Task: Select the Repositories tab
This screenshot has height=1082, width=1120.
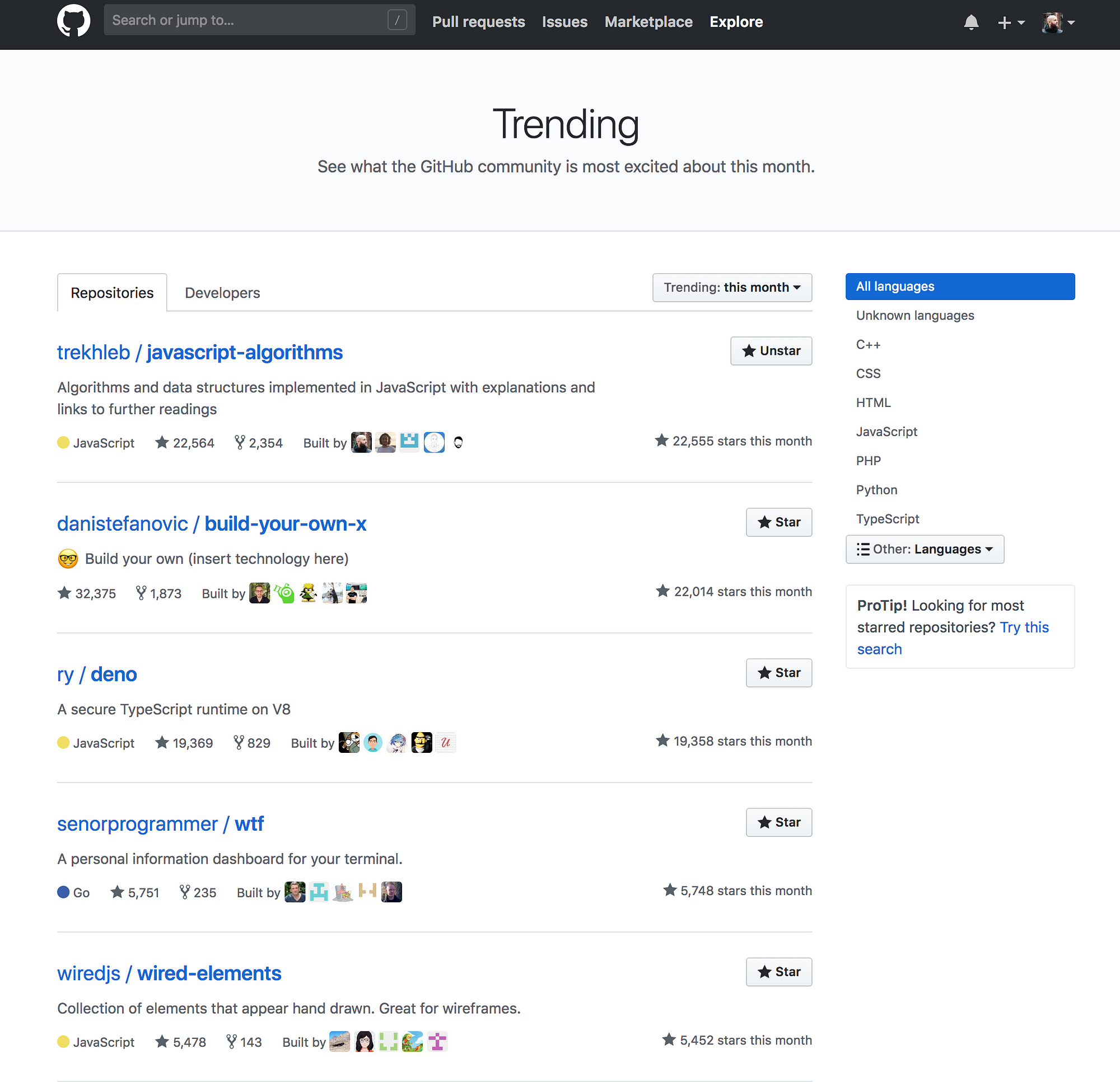Action: coord(112,293)
